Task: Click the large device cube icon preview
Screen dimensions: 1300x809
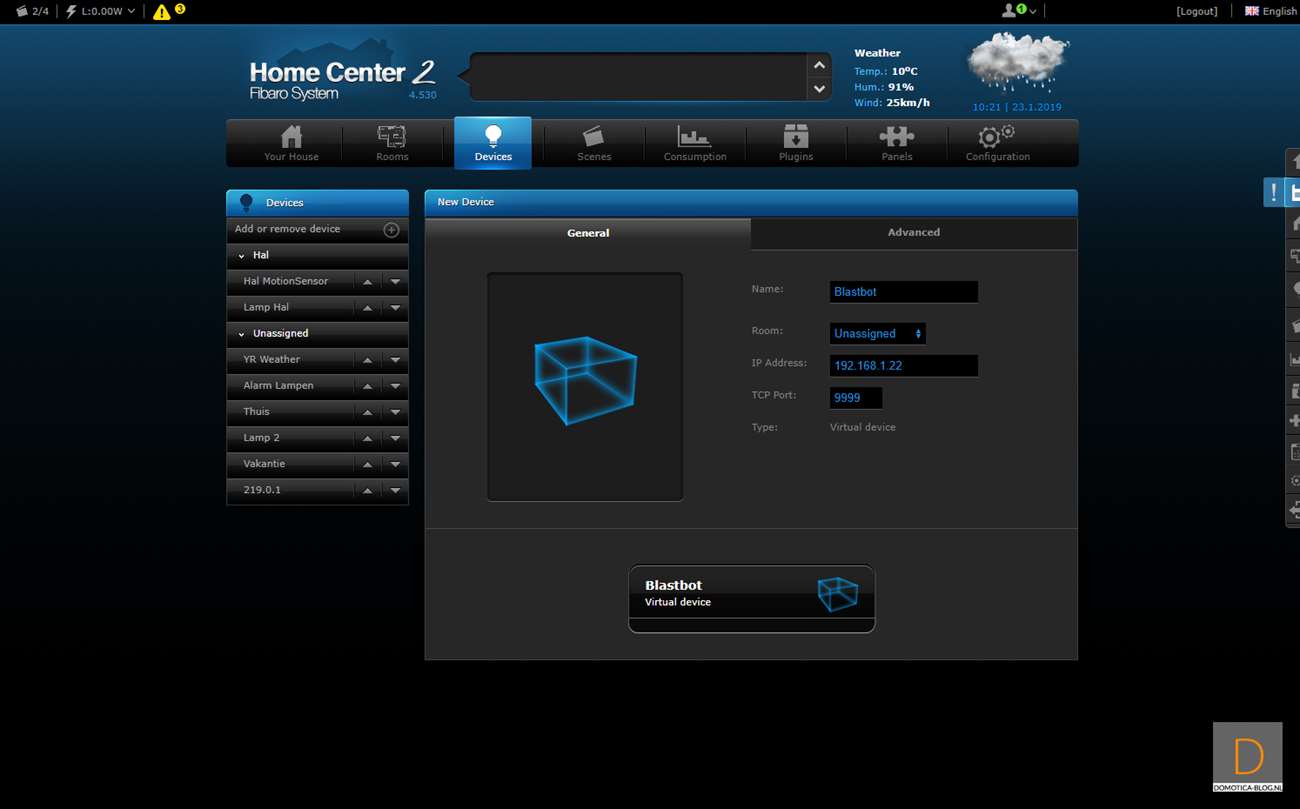Action: tap(585, 386)
